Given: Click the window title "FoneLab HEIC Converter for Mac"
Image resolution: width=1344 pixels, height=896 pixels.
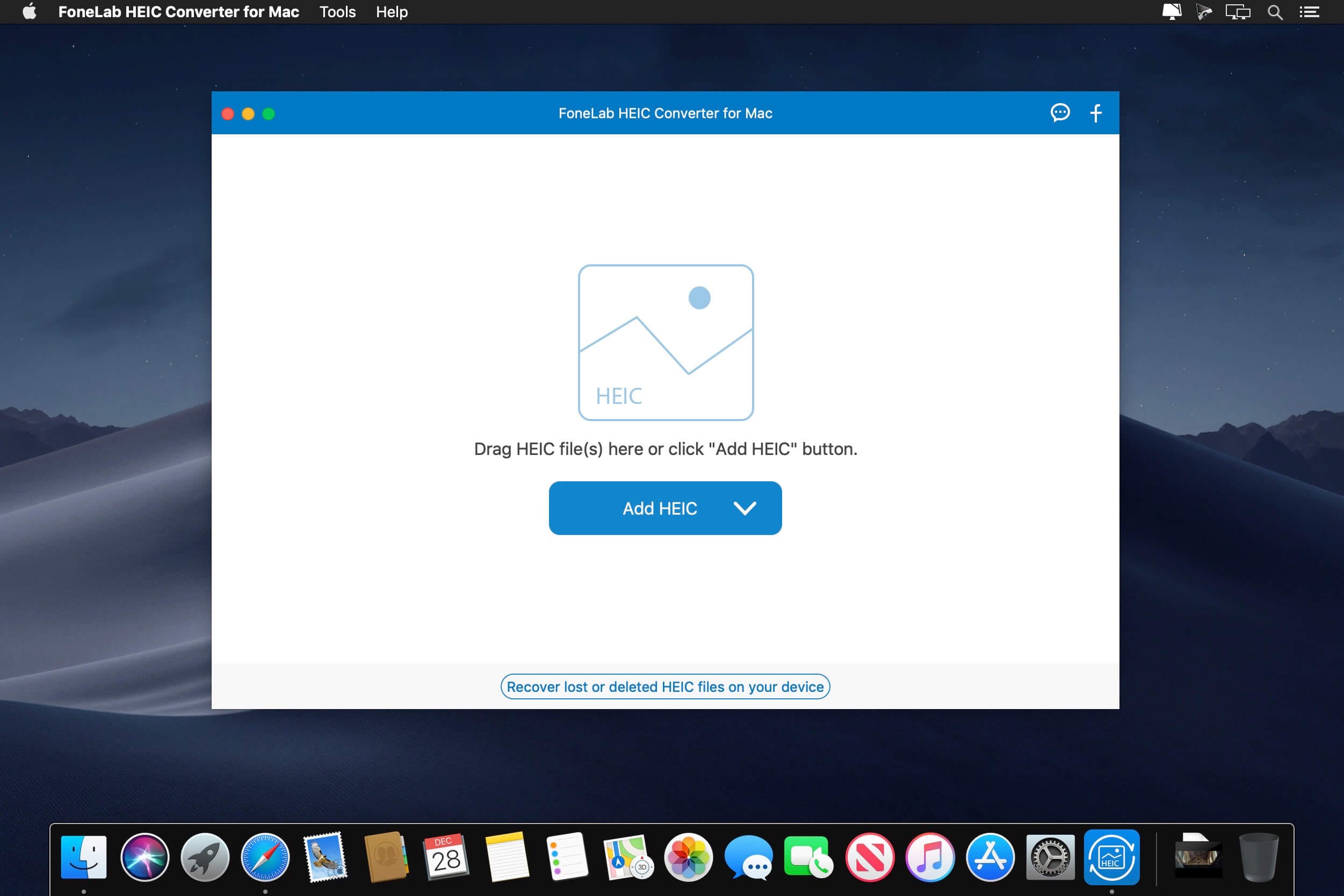Looking at the screenshot, I should pyautogui.click(x=665, y=113).
